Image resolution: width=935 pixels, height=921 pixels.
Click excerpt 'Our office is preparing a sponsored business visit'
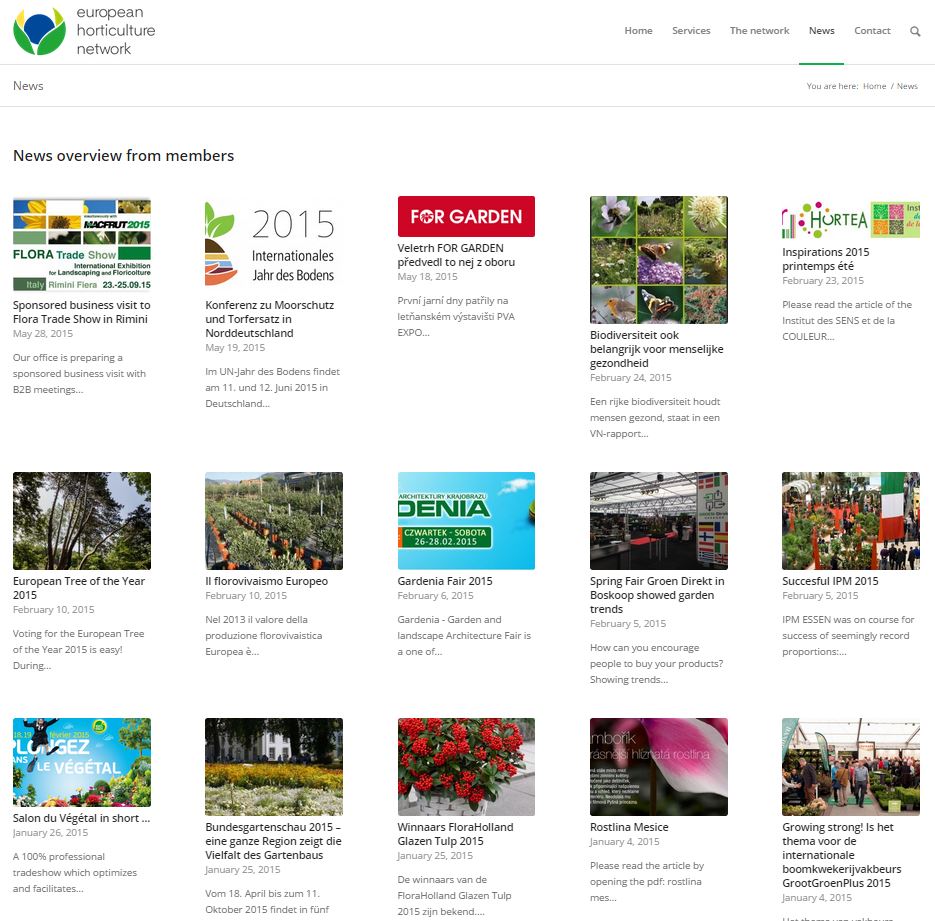point(79,374)
